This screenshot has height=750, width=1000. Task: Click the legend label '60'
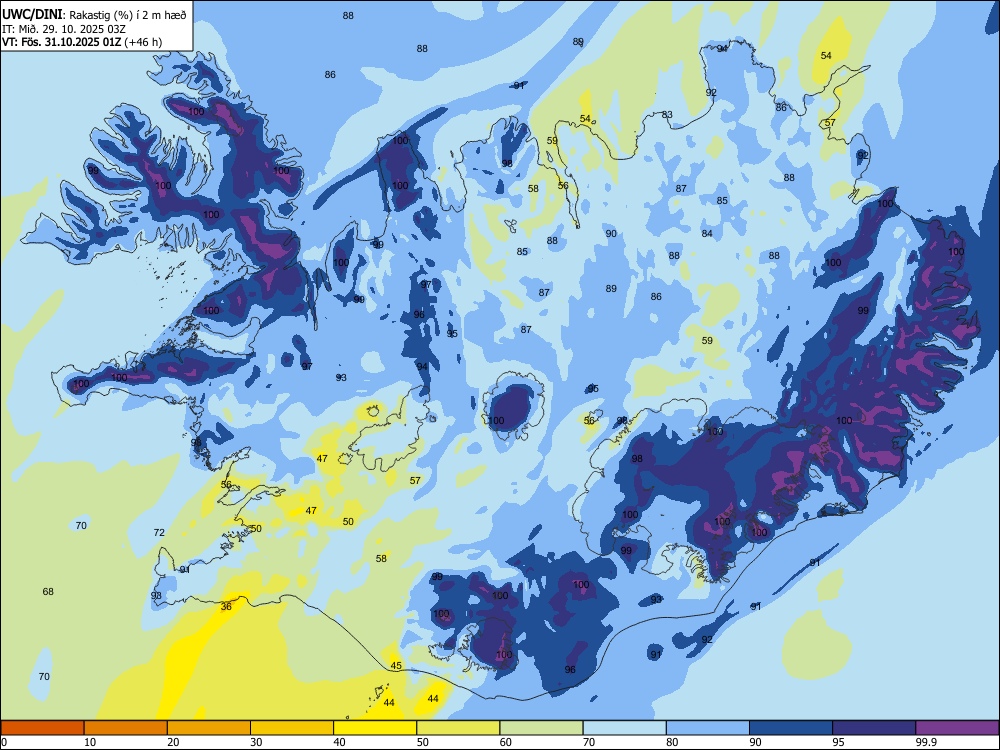506,742
